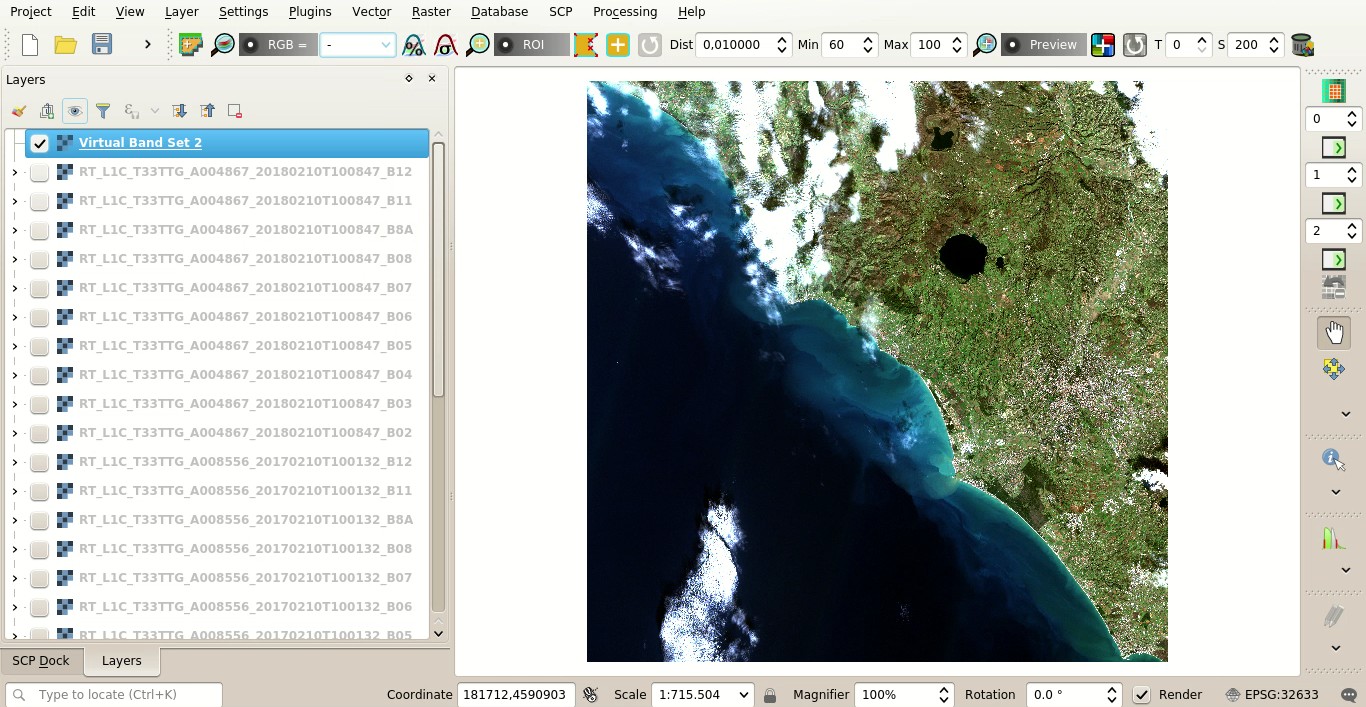Activate the Identify Features tool

click(1332, 459)
